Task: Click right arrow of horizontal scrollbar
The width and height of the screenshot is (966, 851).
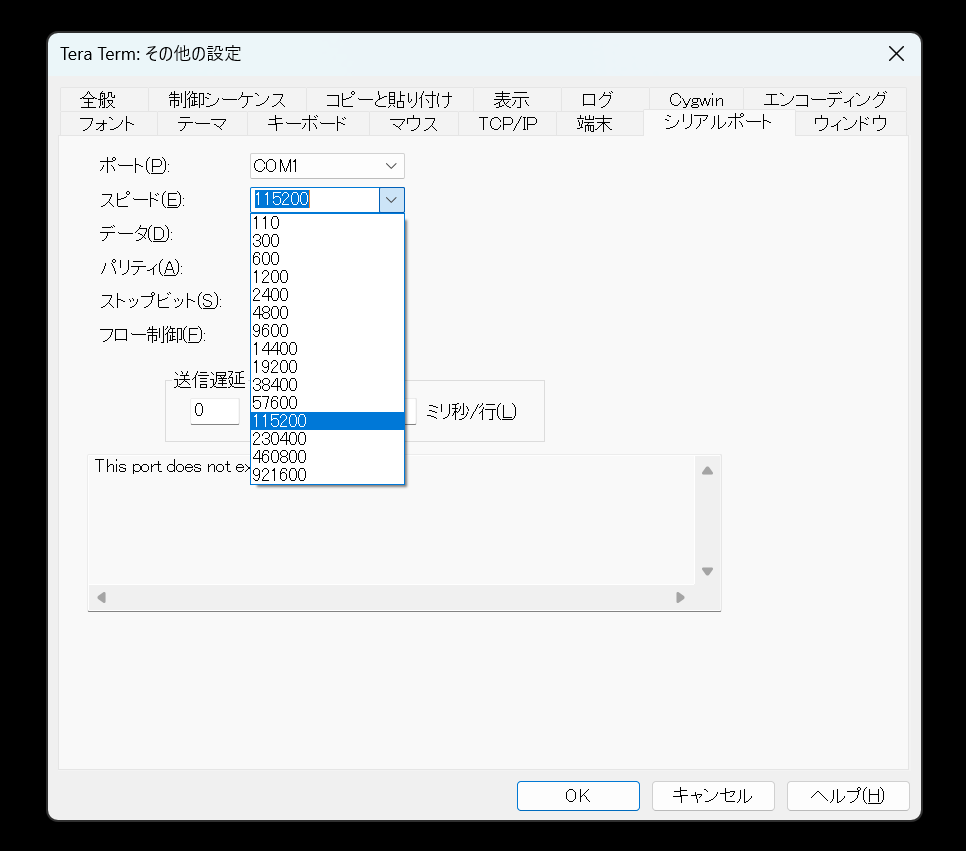Action: click(x=680, y=597)
